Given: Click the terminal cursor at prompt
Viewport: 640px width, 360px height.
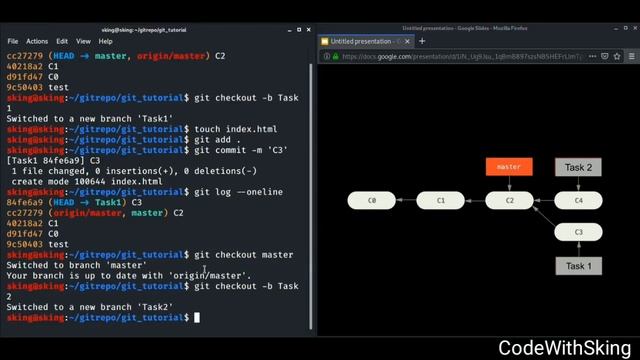Looking at the screenshot, I should pos(197,318).
